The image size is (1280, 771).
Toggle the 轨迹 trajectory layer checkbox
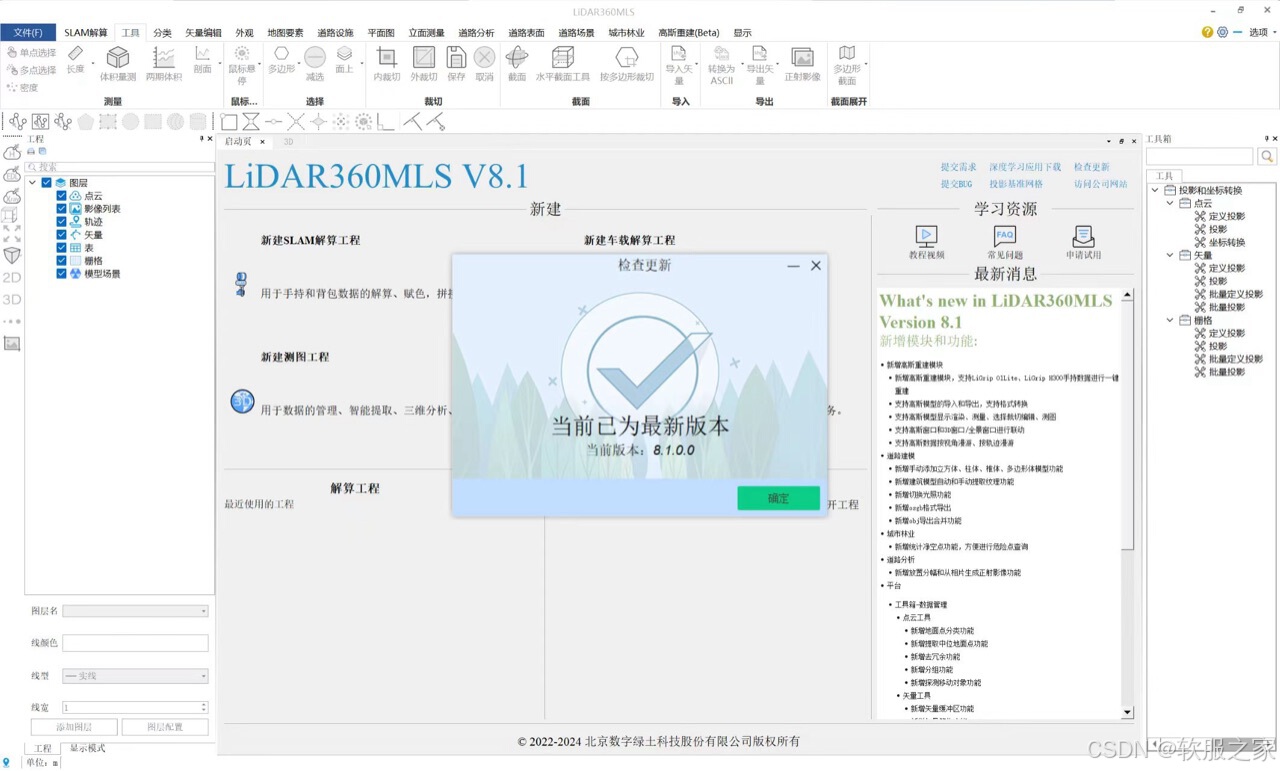[62, 222]
